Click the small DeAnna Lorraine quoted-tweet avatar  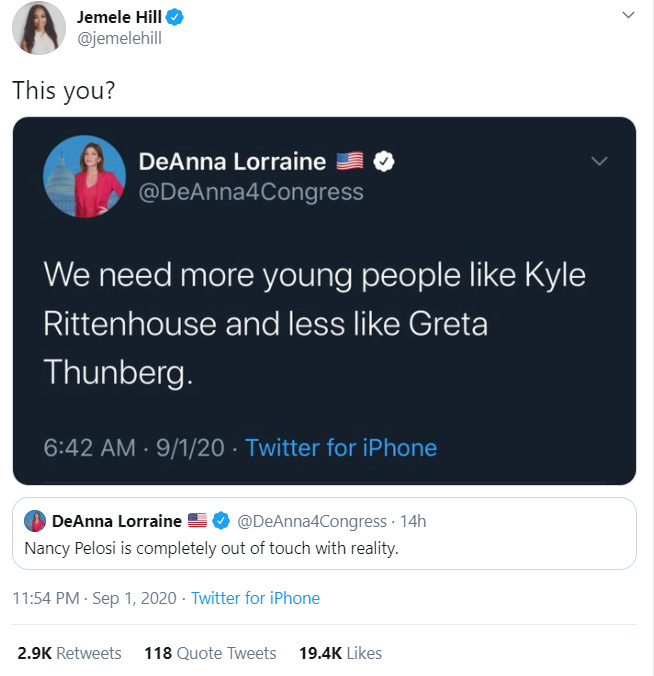point(35,521)
